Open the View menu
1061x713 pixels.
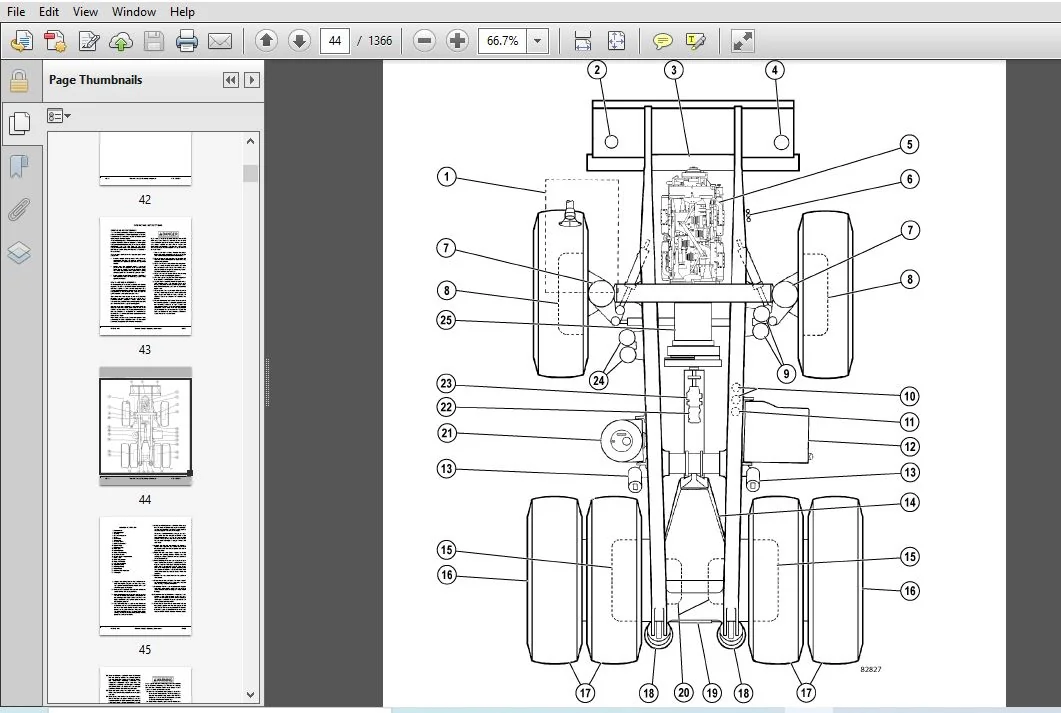coord(85,12)
